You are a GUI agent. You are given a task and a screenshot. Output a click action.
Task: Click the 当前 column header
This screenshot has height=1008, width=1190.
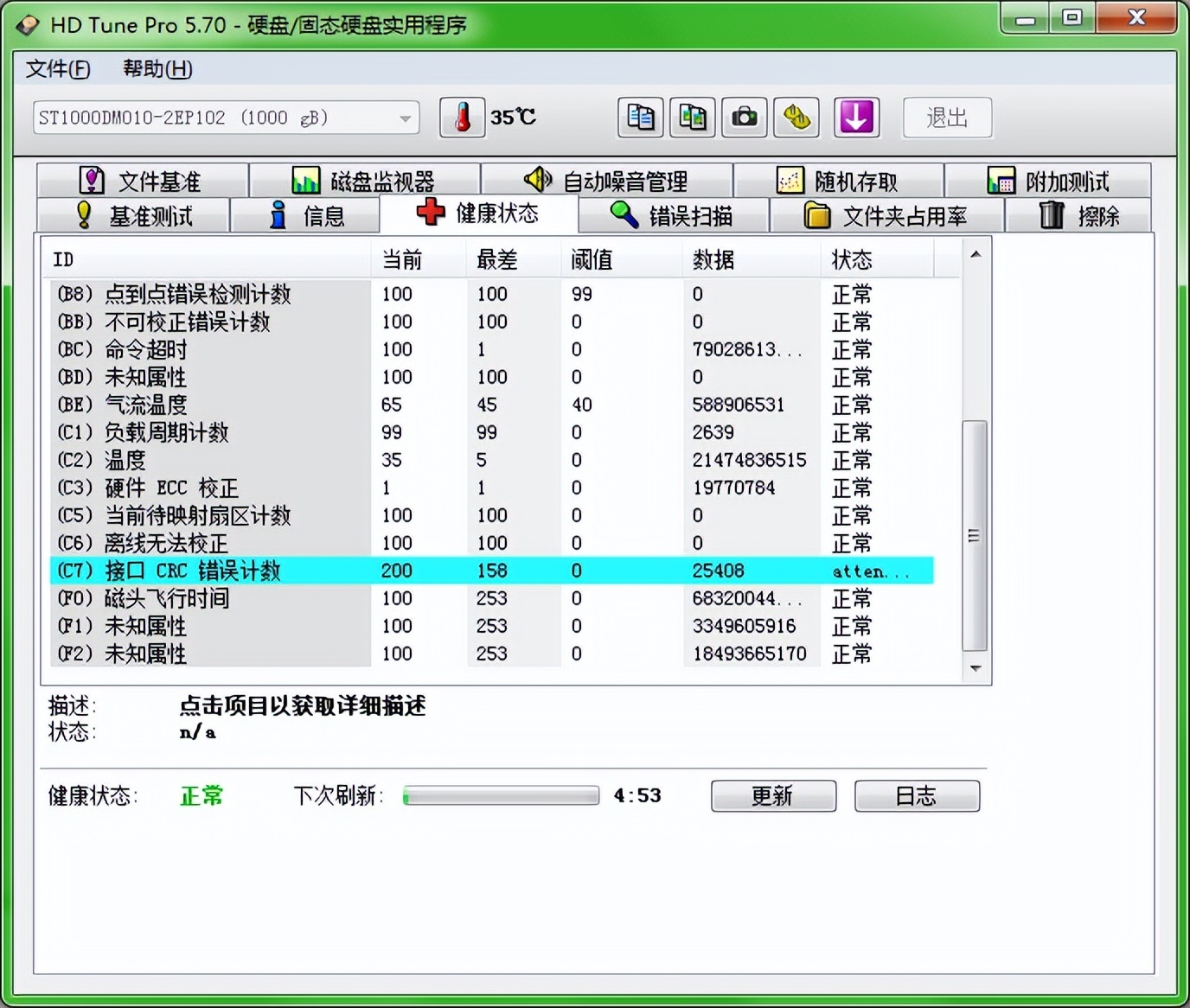tap(419, 259)
